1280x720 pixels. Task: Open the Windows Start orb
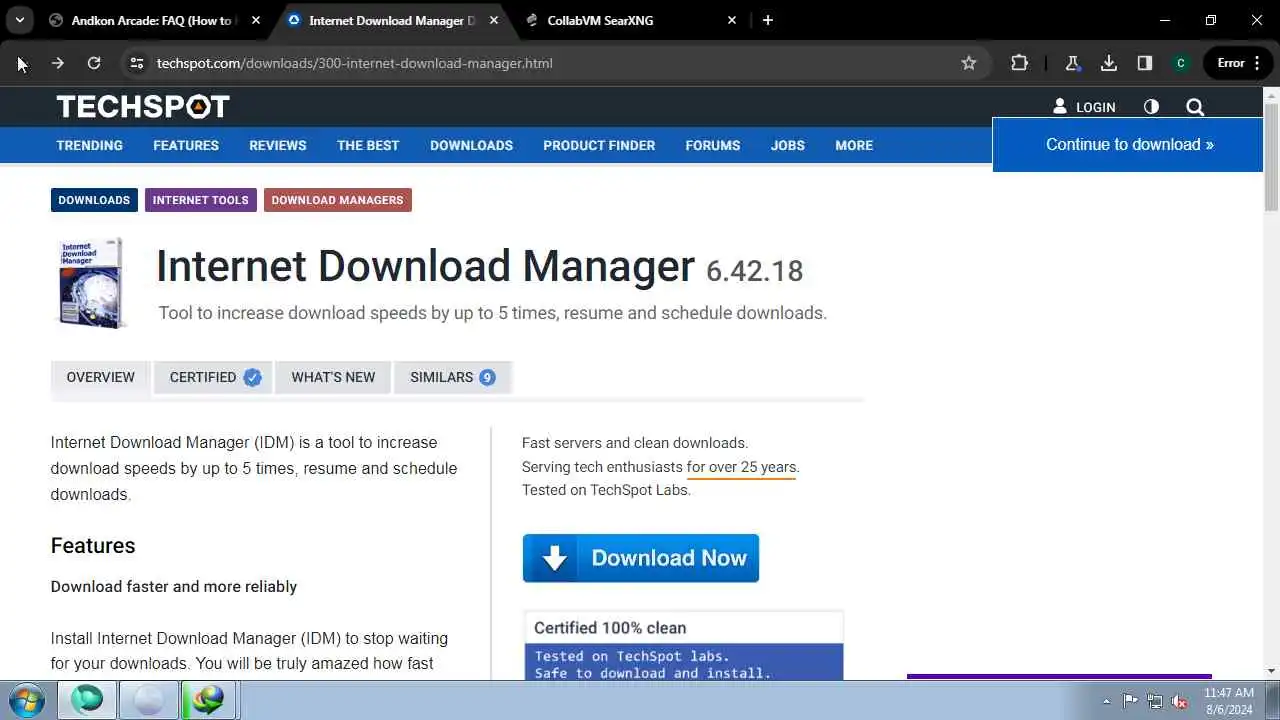pyautogui.click(x=27, y=700)
